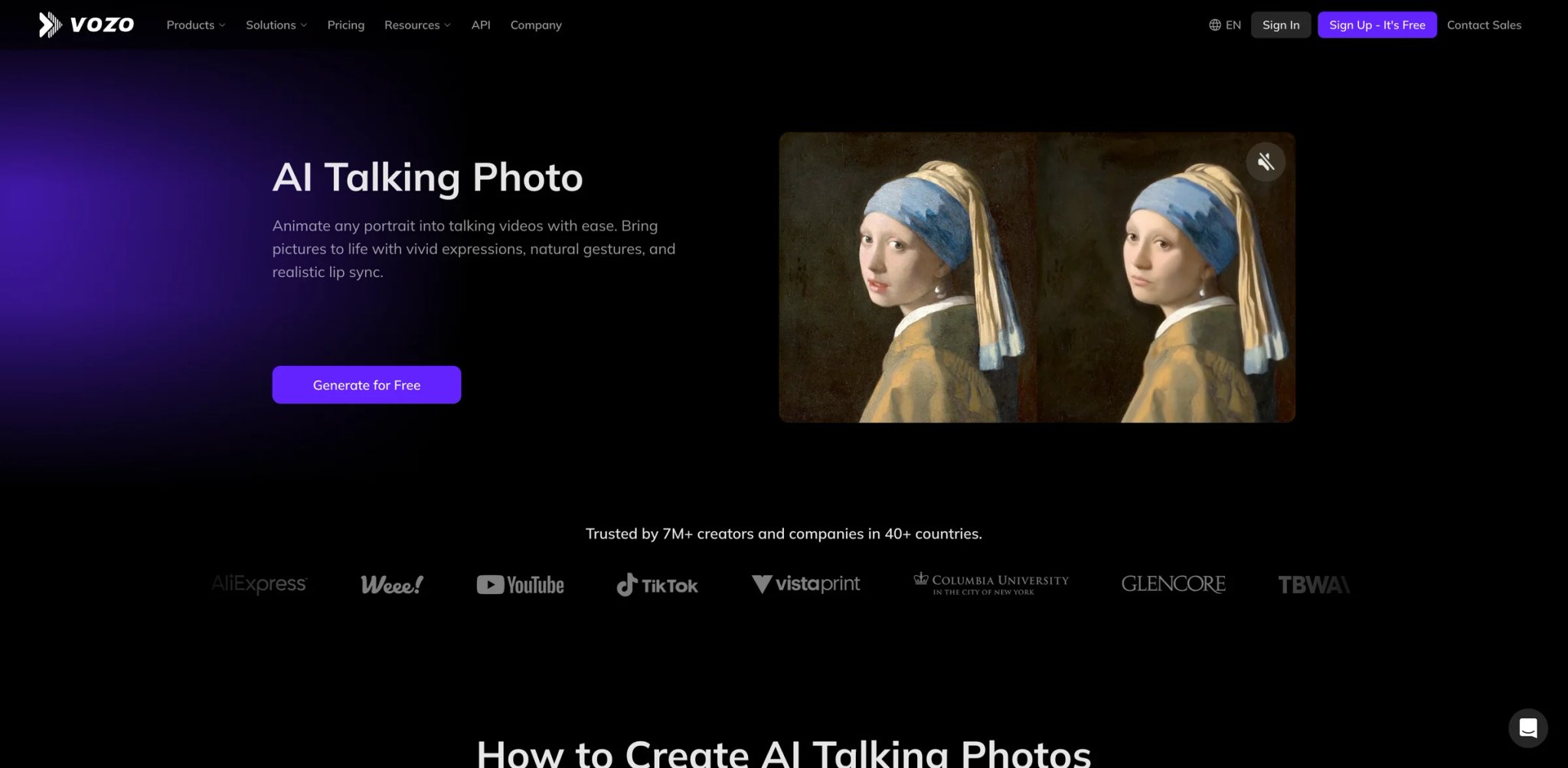Click the YouTube logo
This screenshot has width=1568, height=768.
(x=521, y=585)
